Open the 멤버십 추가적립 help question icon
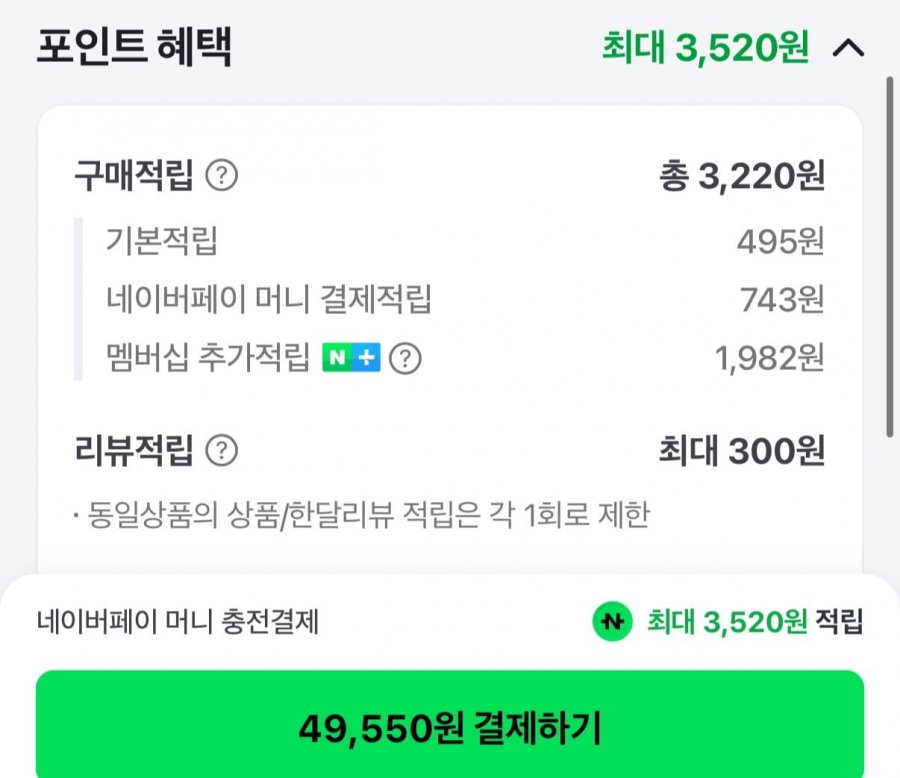Screen dimensions: 900x778 tap(404, 358)
